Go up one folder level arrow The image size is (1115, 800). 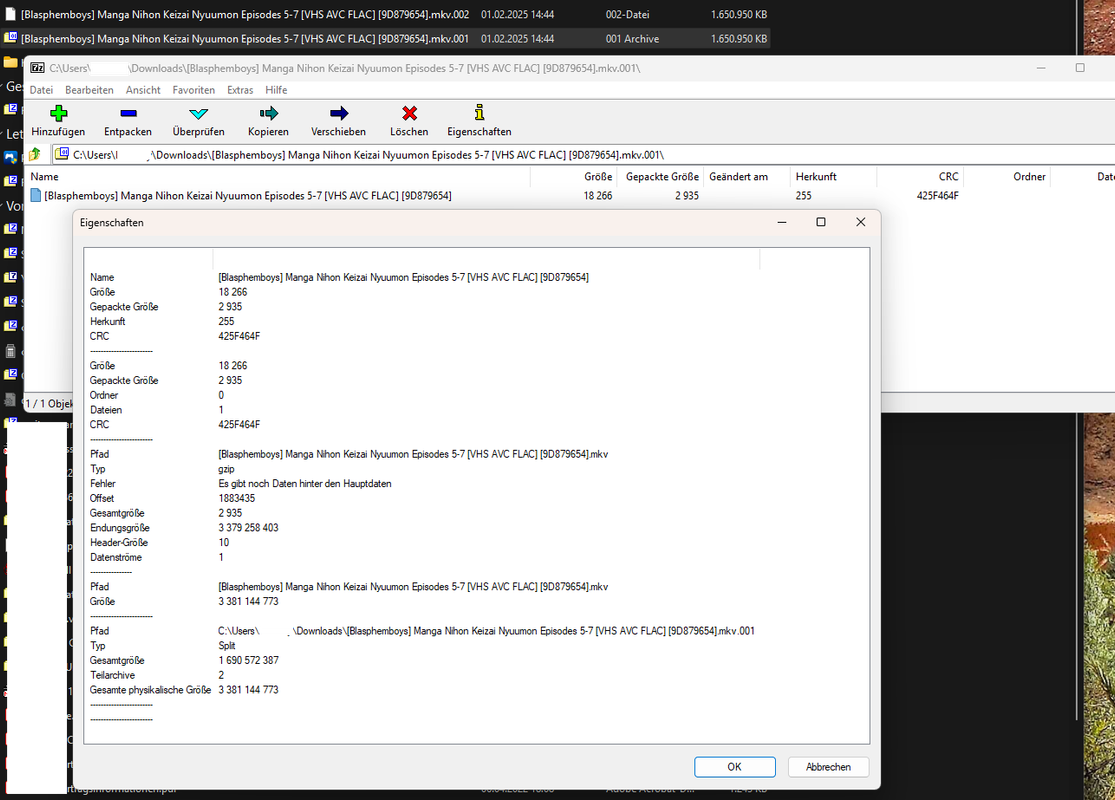pos(35,154)
